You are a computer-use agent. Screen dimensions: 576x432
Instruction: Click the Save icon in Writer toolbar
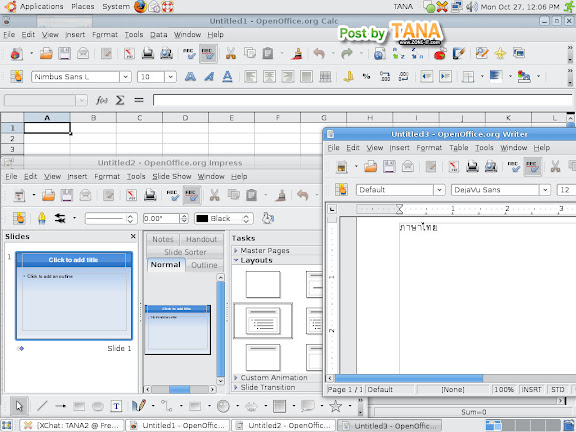(x=389, y=167)
